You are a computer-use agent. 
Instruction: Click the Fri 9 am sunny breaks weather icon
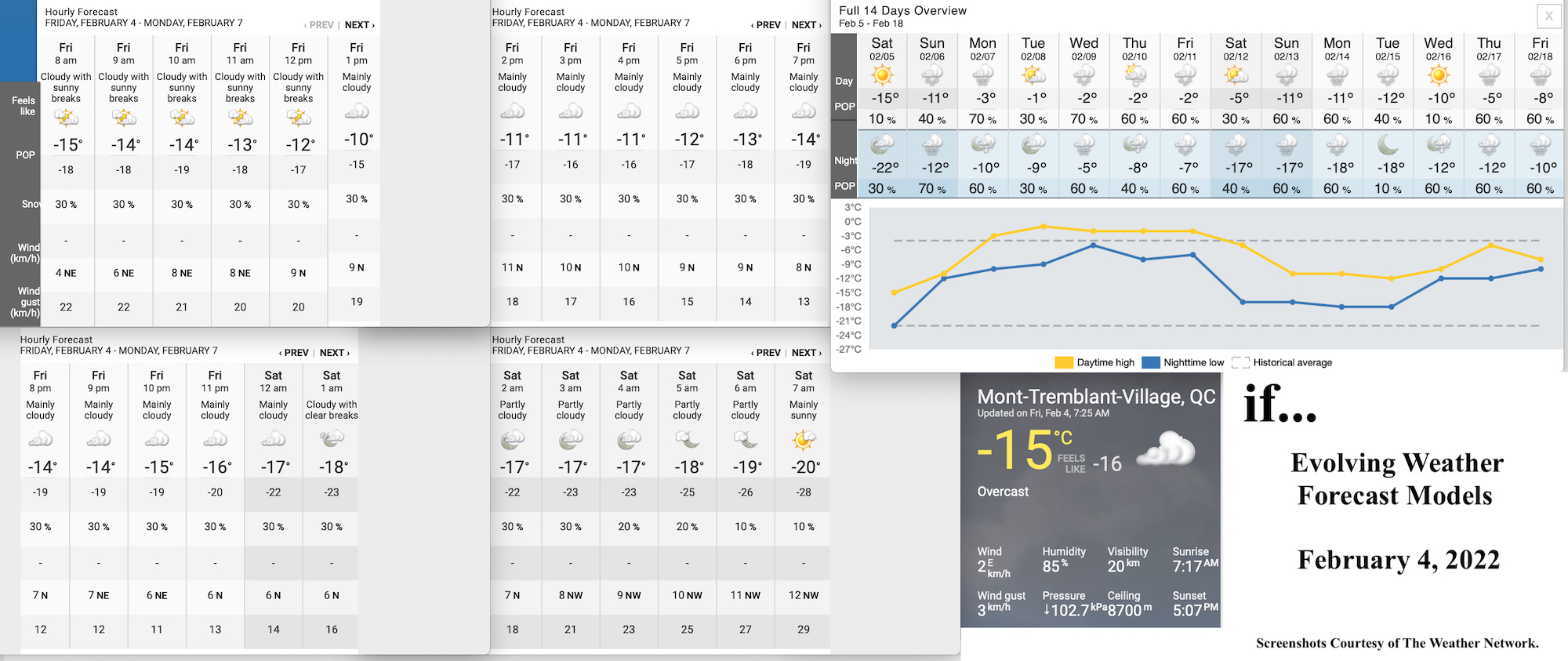124,118
